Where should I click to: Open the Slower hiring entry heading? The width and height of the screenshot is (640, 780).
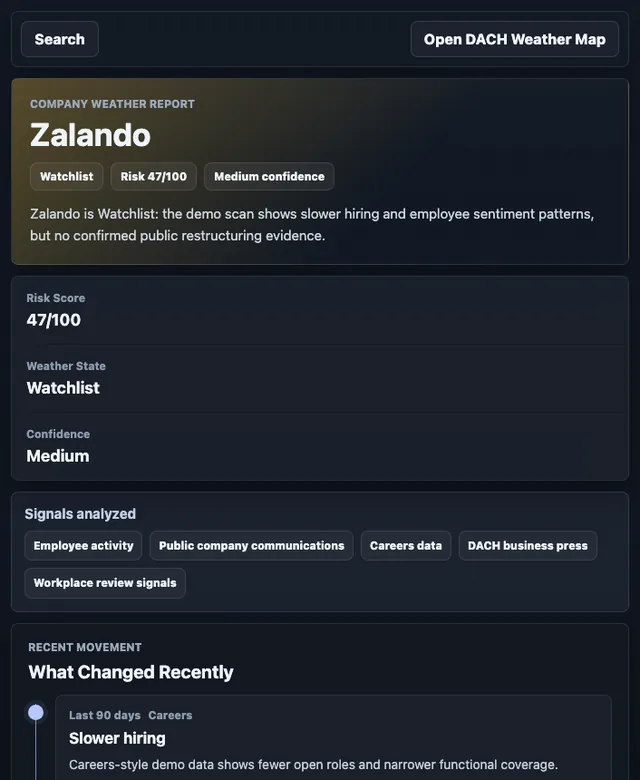[x=117, y=738]
